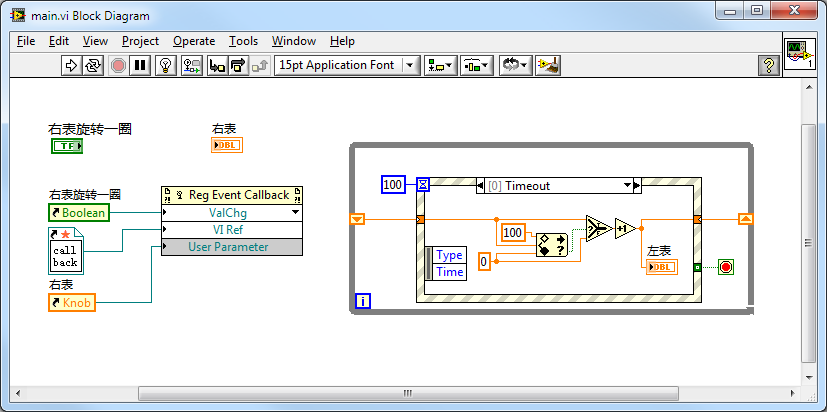This screenshot has height=412, width=827.
Task: Click the Step Into button
Action: click(x=216, y=65)
